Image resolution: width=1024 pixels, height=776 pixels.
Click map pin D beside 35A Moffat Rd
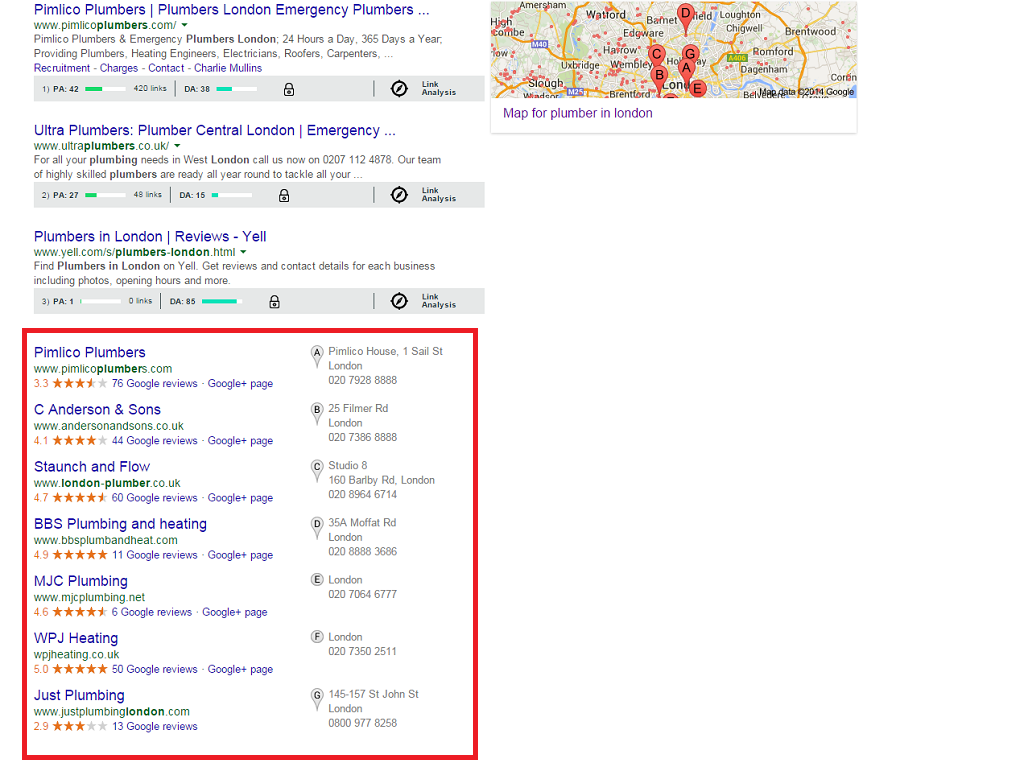(x=317, y=528)
